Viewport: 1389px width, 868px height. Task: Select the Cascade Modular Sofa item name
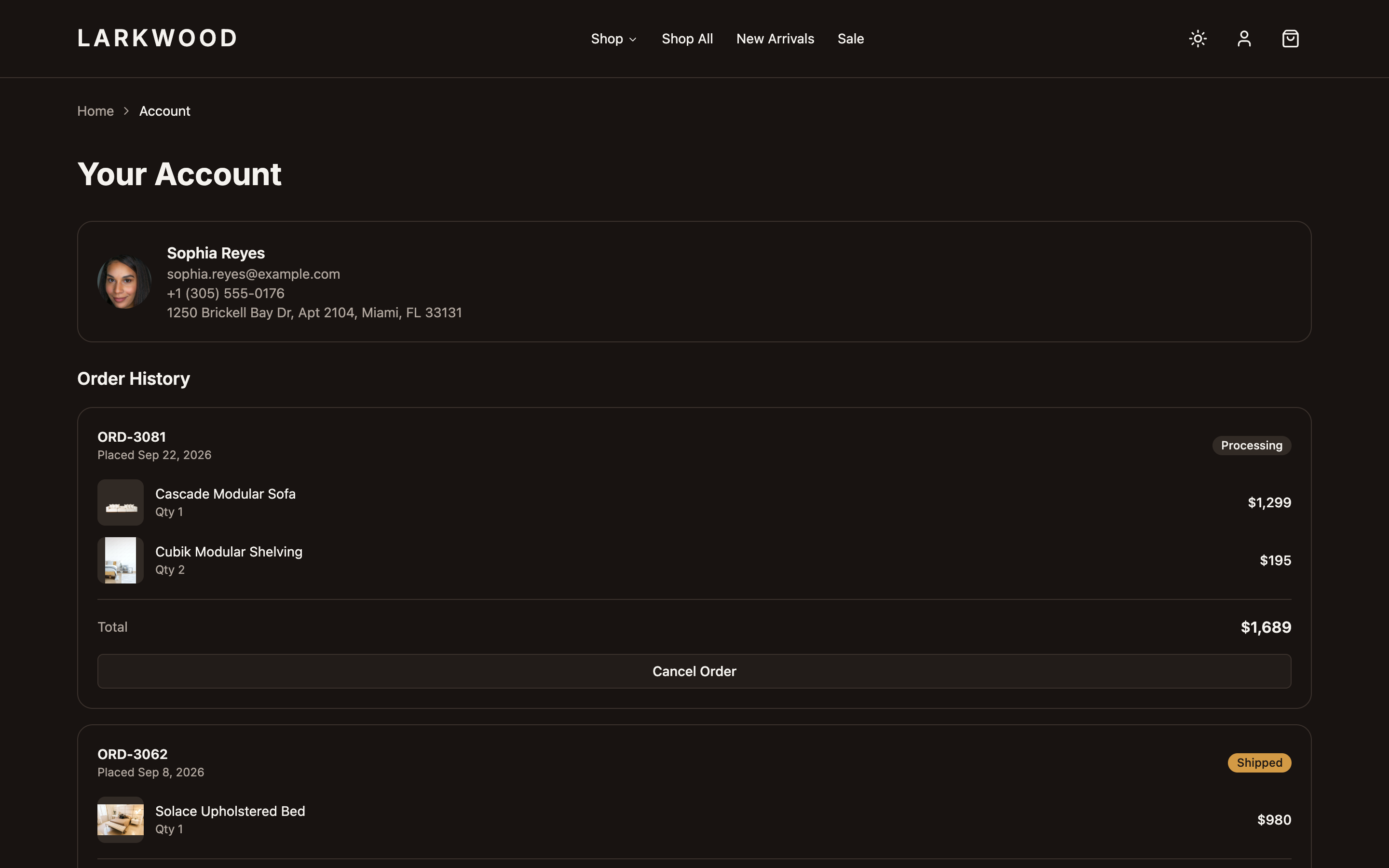[x=226, y=494]
